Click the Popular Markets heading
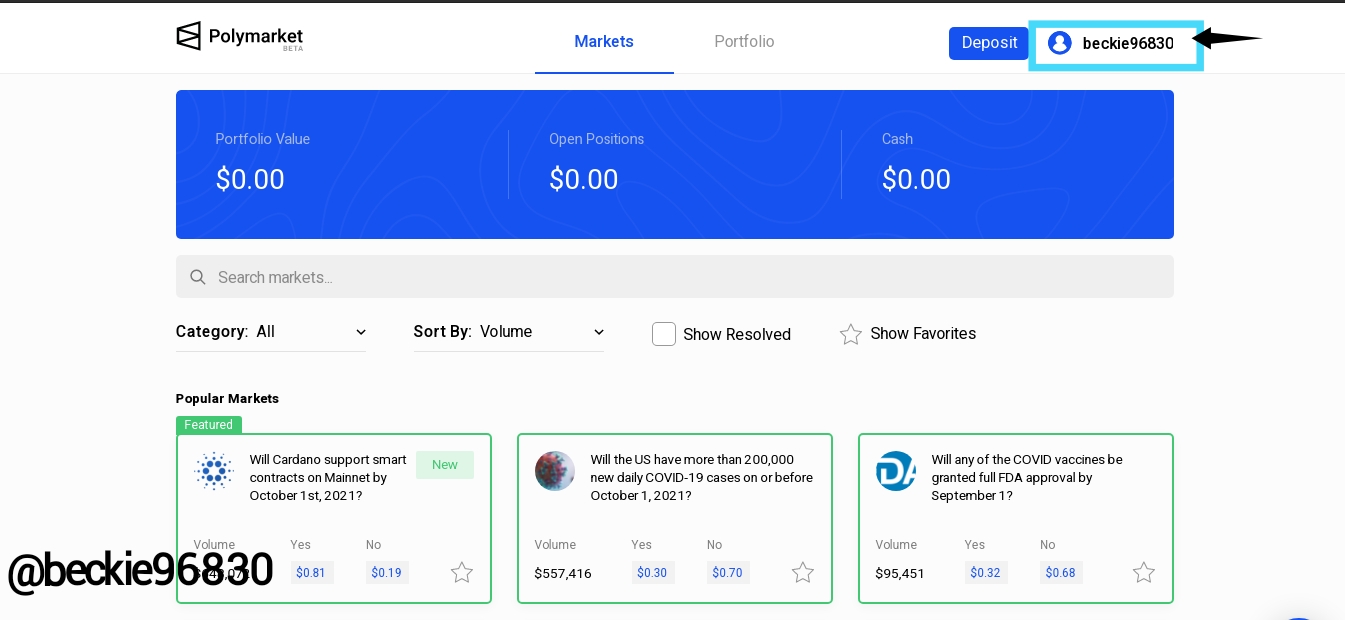This screenshot has height=620, width=1345. 227,398
